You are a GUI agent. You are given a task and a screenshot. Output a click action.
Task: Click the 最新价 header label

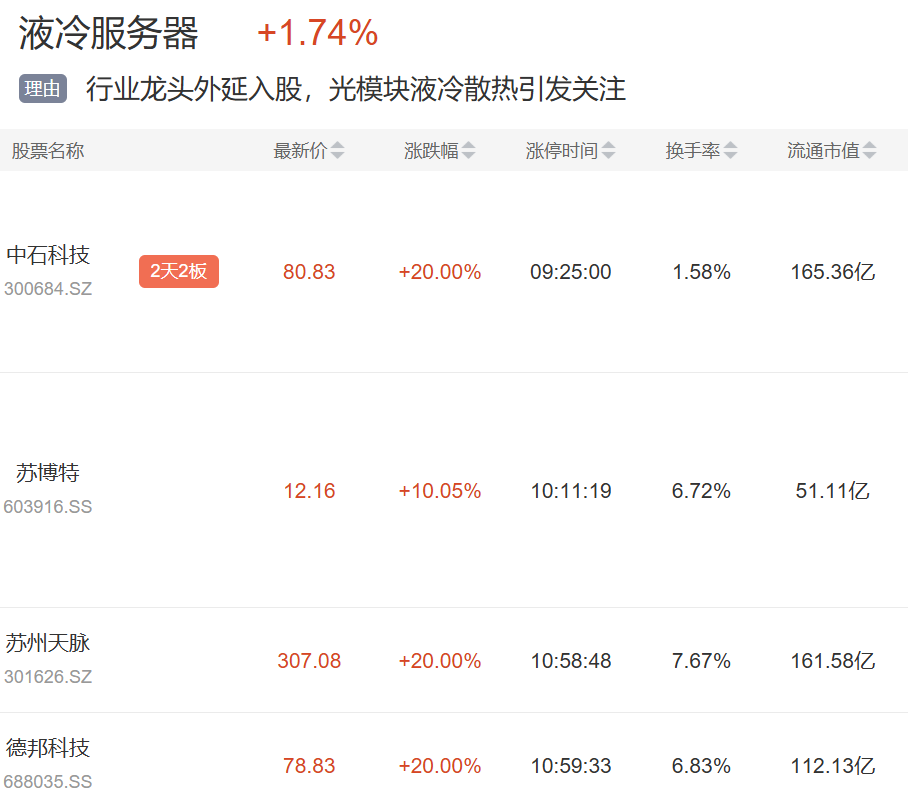tap(301, 151)
